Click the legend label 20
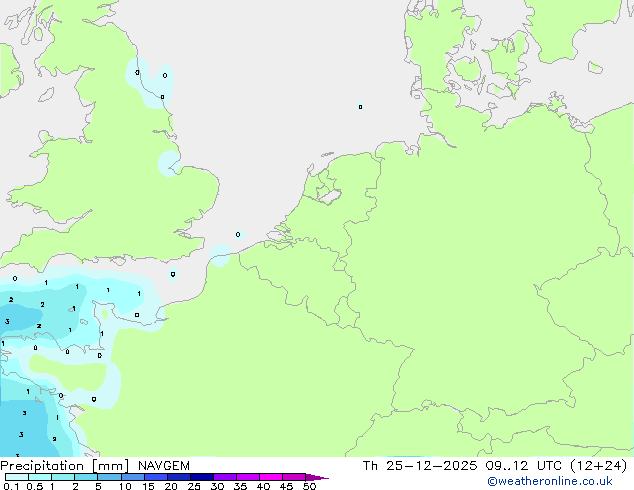Viewport: 634px width, 490px height. (171, 486)
